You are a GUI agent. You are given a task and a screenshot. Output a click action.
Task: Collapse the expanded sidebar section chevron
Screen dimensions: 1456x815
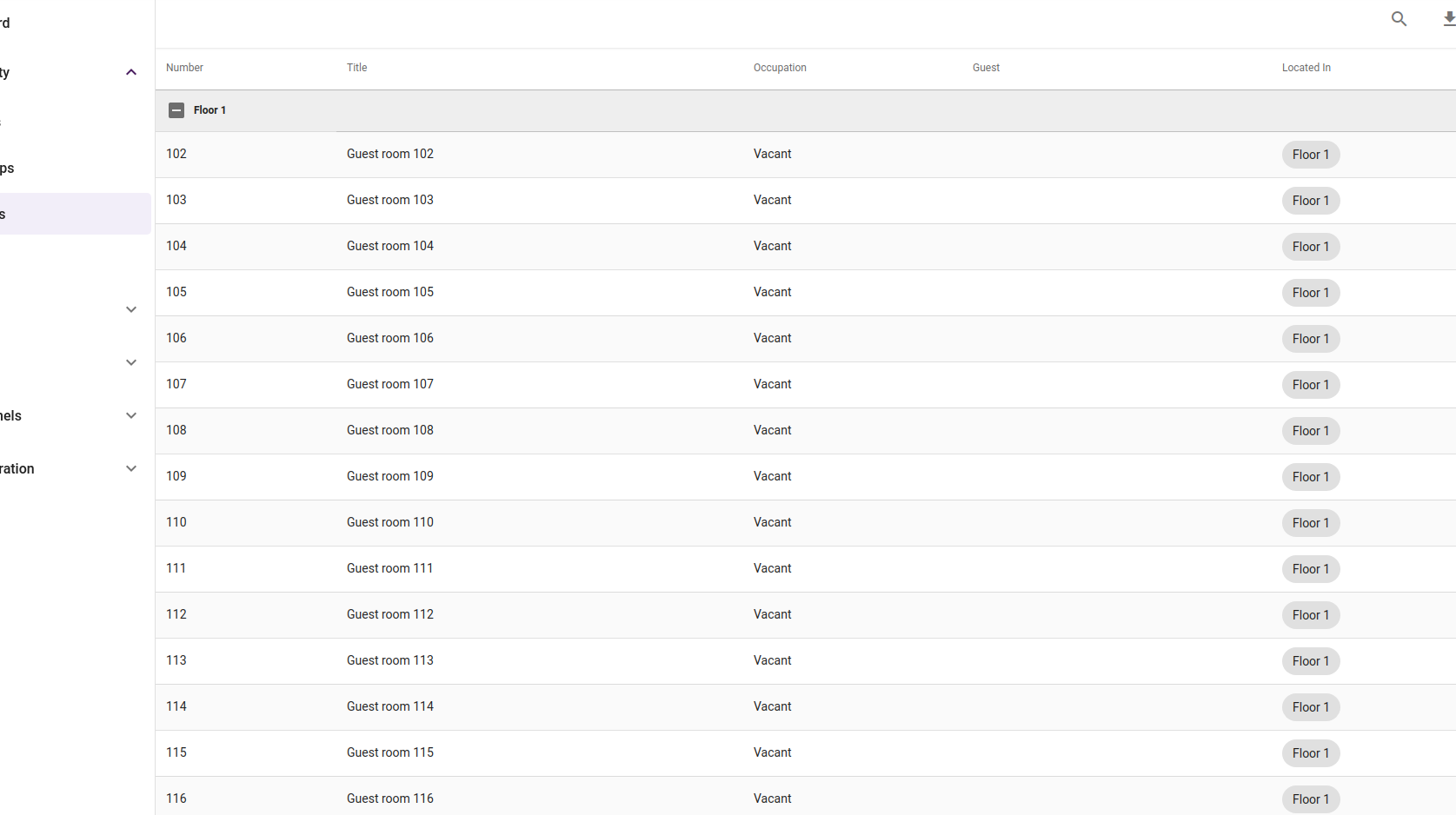point(131,73)
